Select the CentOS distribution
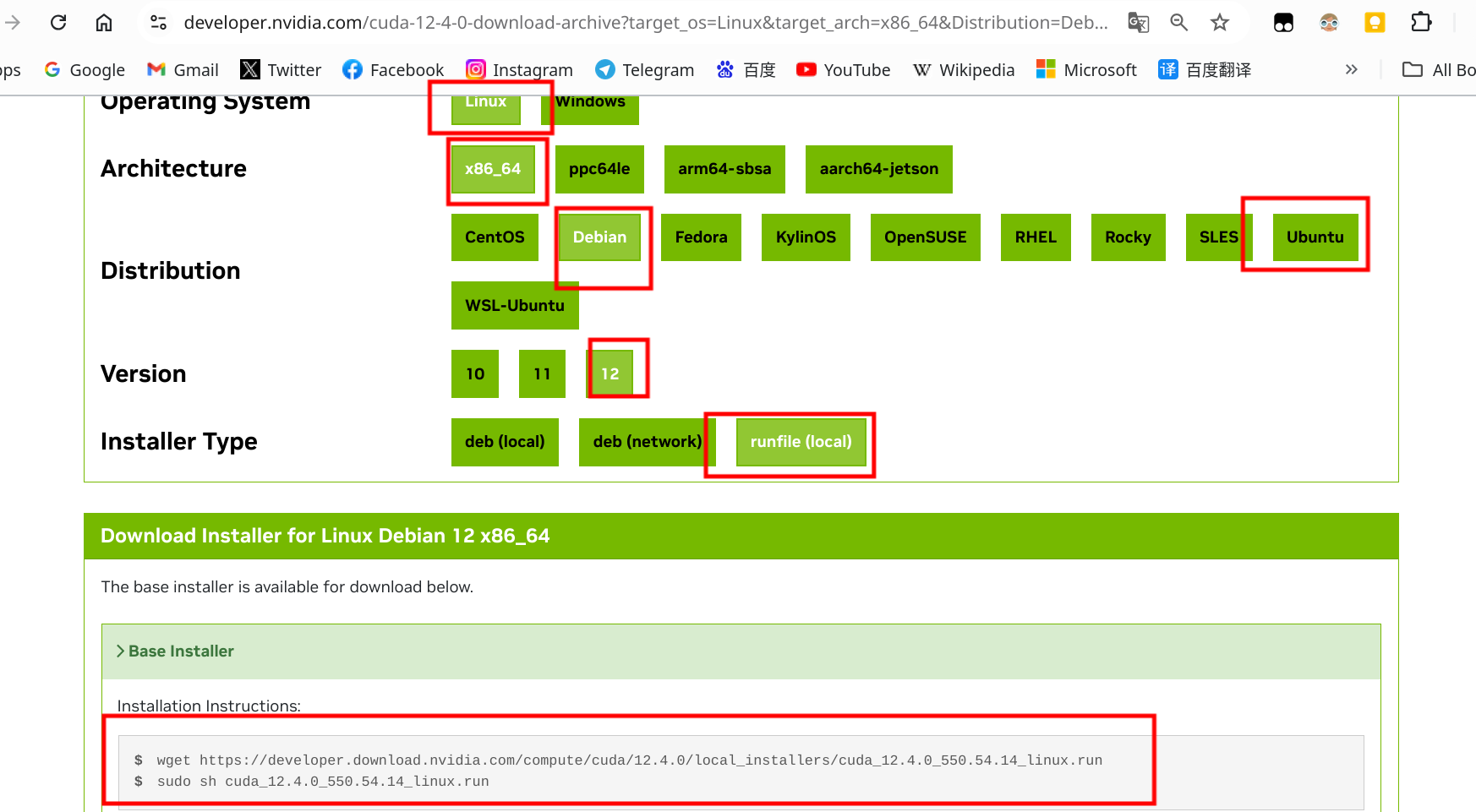The image size is (1476, 812). [x=495, y=237]
